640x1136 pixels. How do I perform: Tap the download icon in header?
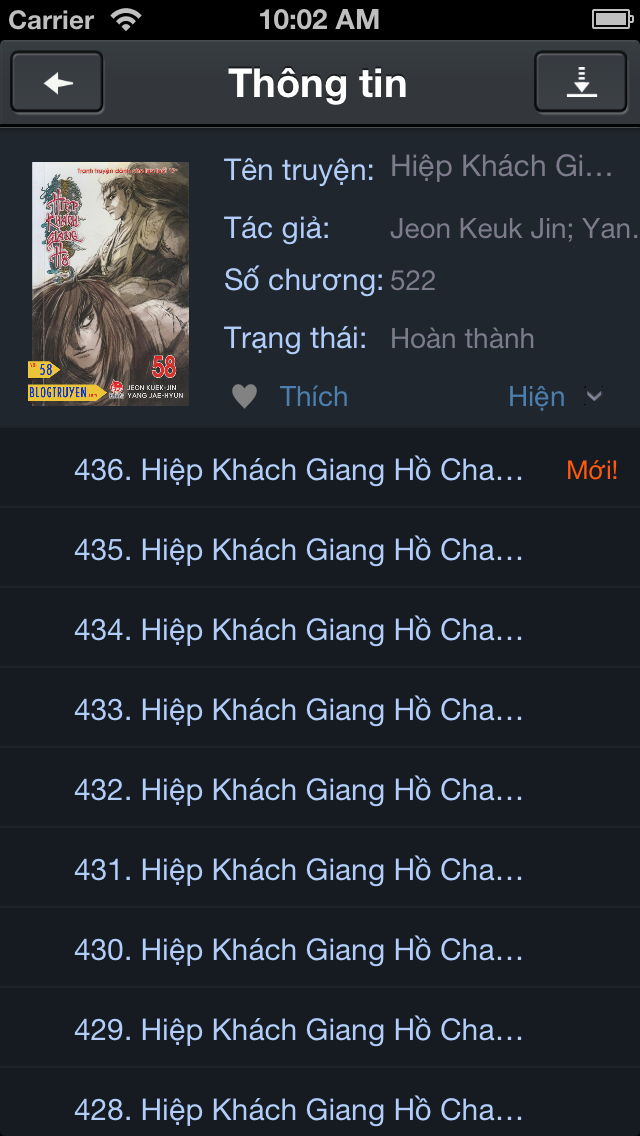581,83
